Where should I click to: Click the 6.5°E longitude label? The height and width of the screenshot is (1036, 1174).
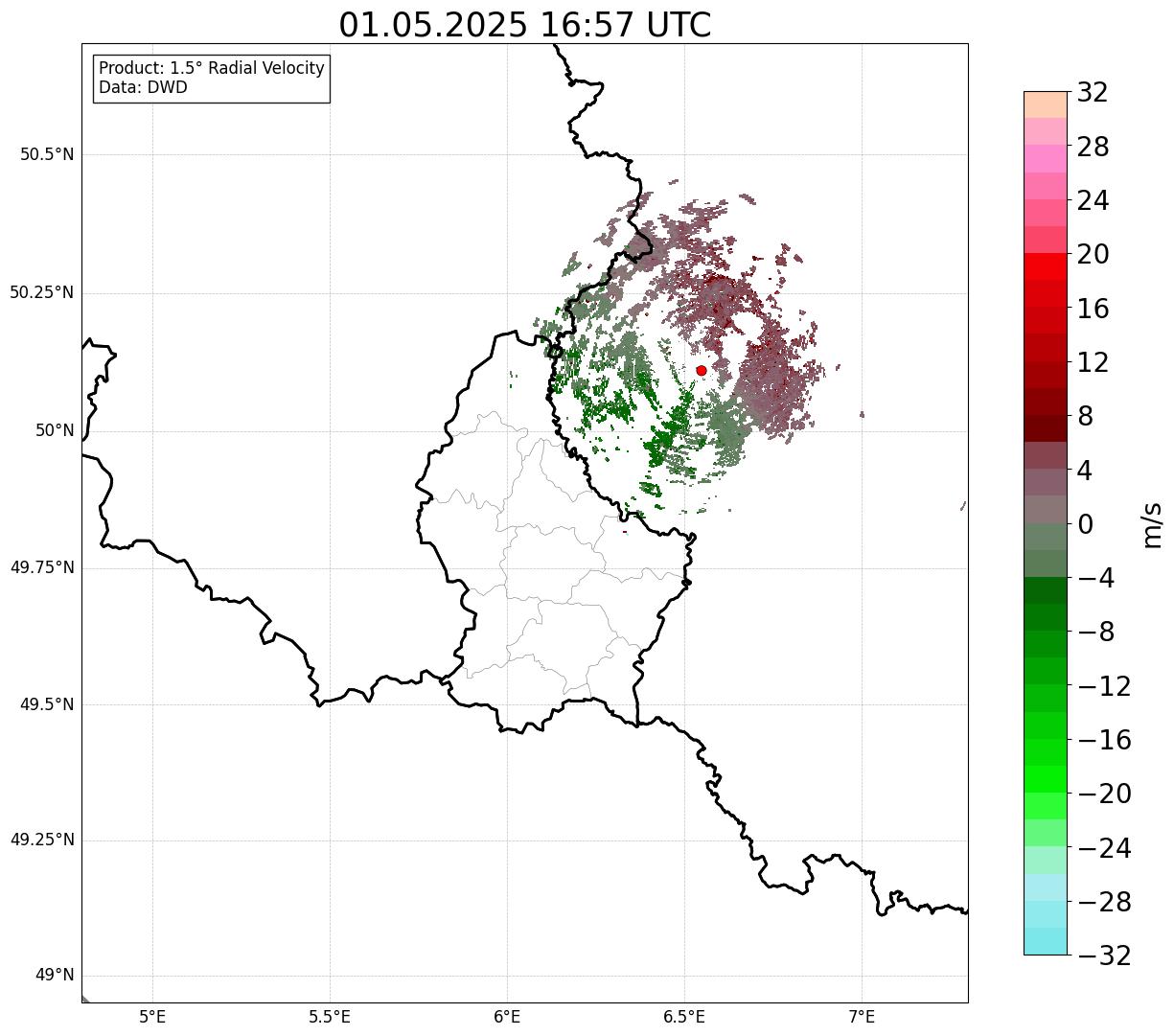pos(684,1017)
